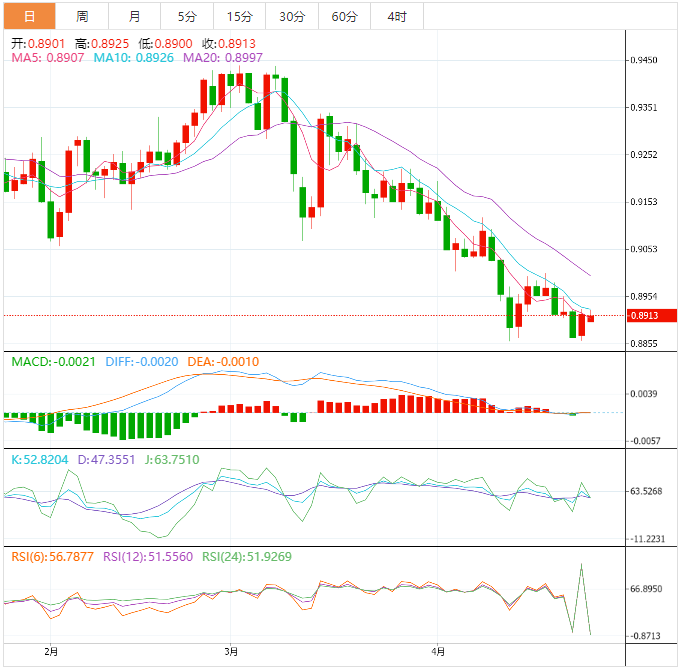Open the 4时 timeframe tab
The height and width of the screenshot is (669, 682).
coord(397,16)
